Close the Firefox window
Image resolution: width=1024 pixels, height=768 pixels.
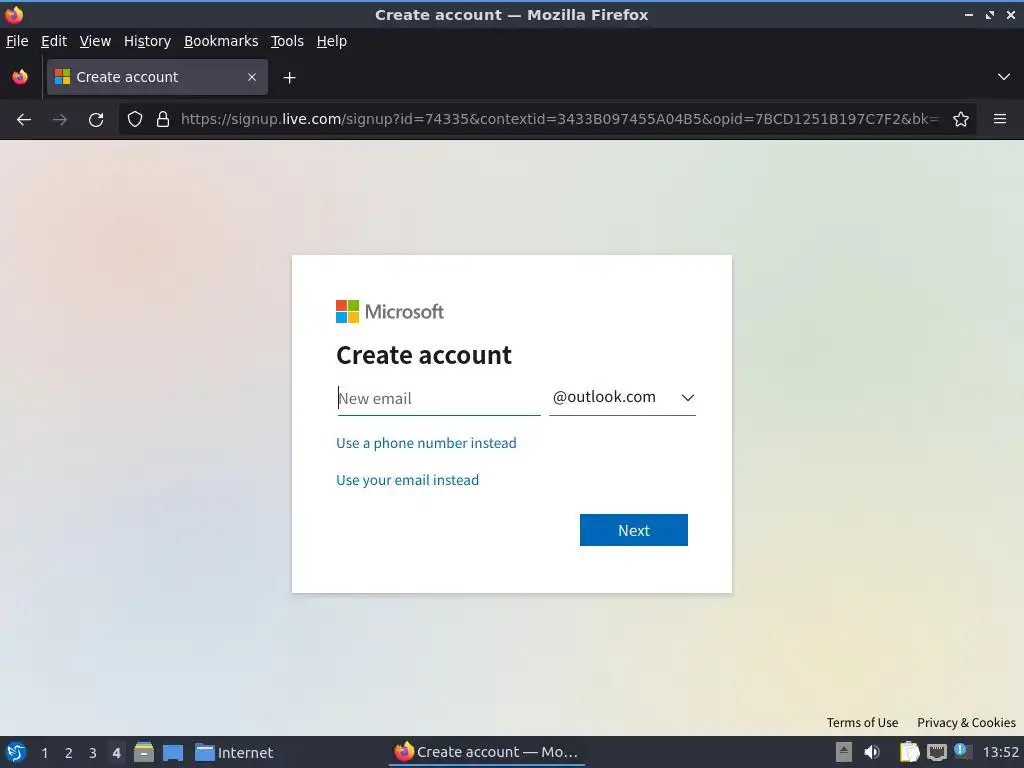click(1011, 14)
